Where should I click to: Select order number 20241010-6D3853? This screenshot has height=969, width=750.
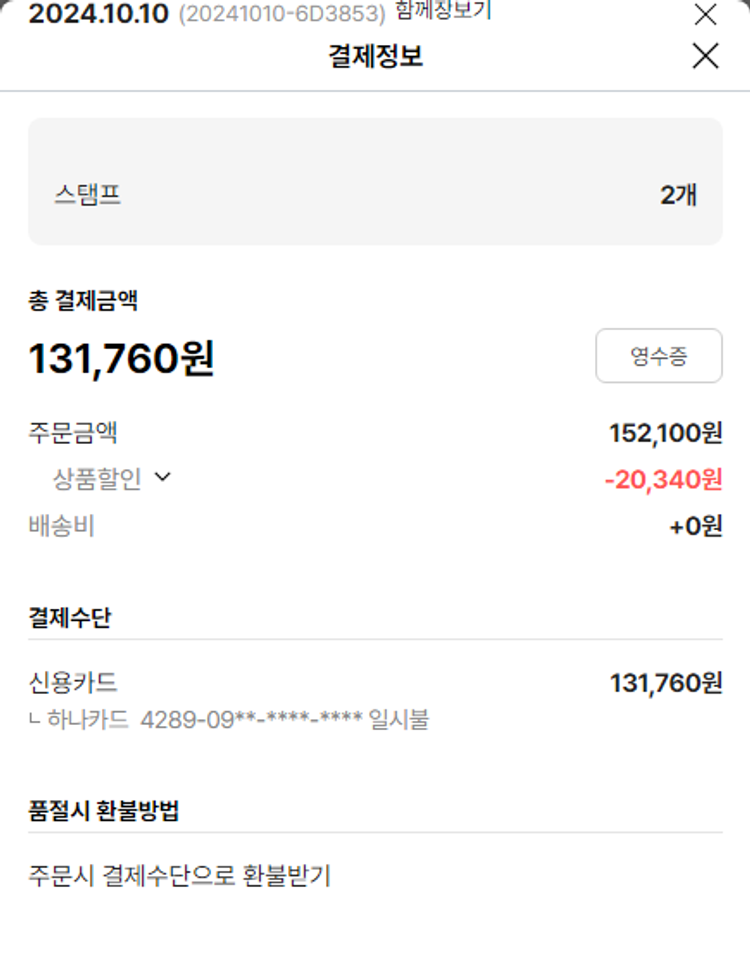pos(281,15)
